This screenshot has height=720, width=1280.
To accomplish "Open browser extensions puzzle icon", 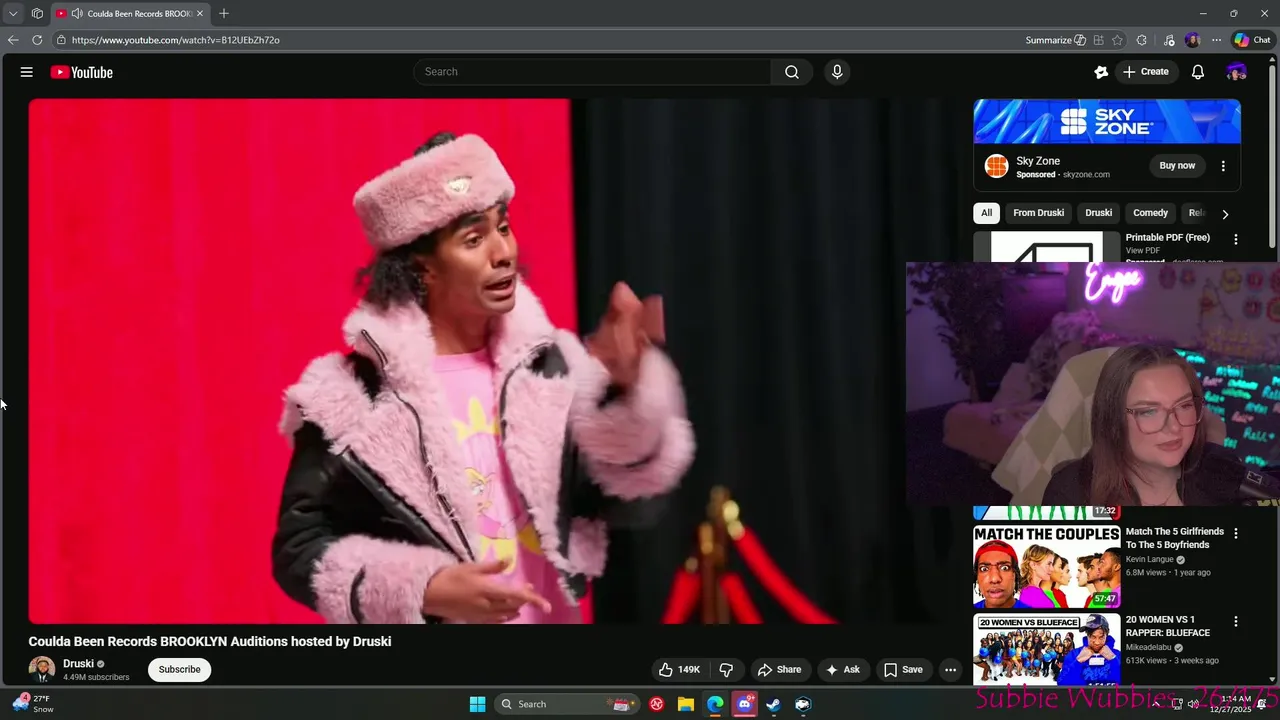I will 1142,40.
